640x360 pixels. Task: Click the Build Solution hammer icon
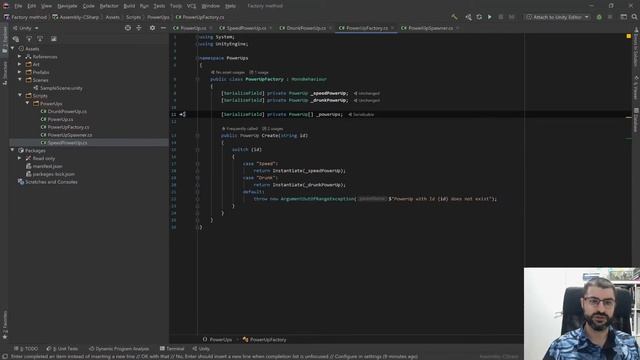click(454, 17)
